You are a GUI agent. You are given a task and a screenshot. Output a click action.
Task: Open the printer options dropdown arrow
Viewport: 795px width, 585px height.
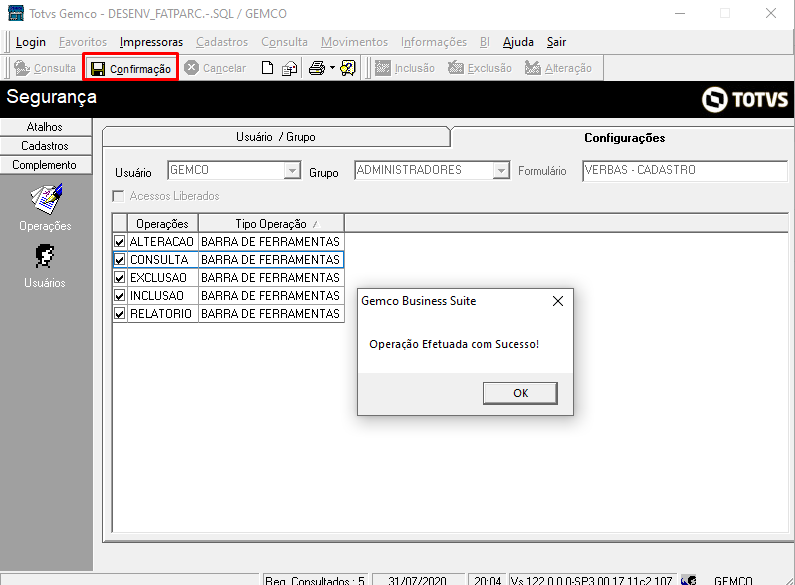pos(332,68)
